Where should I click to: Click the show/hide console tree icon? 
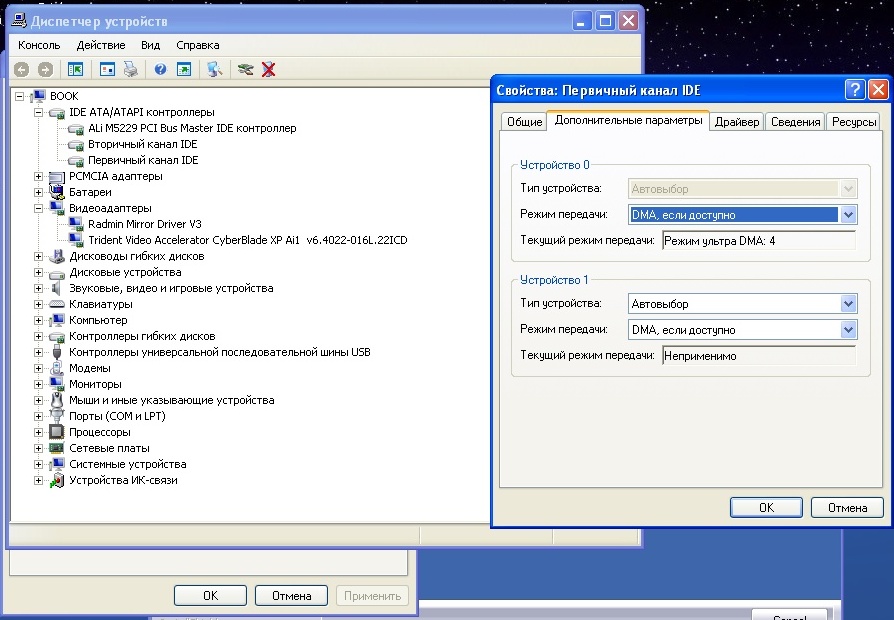[75, 69]
